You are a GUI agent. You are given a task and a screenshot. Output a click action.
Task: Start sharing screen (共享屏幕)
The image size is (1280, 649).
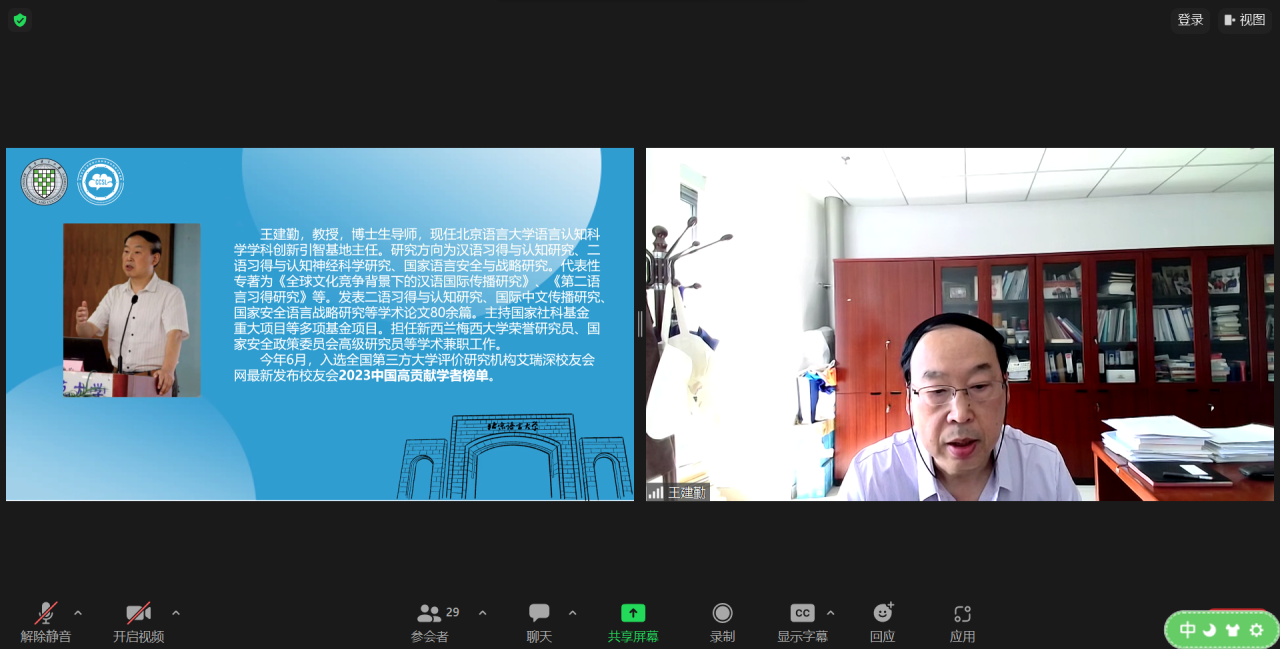pyautogui.click(x=633, y=621)
